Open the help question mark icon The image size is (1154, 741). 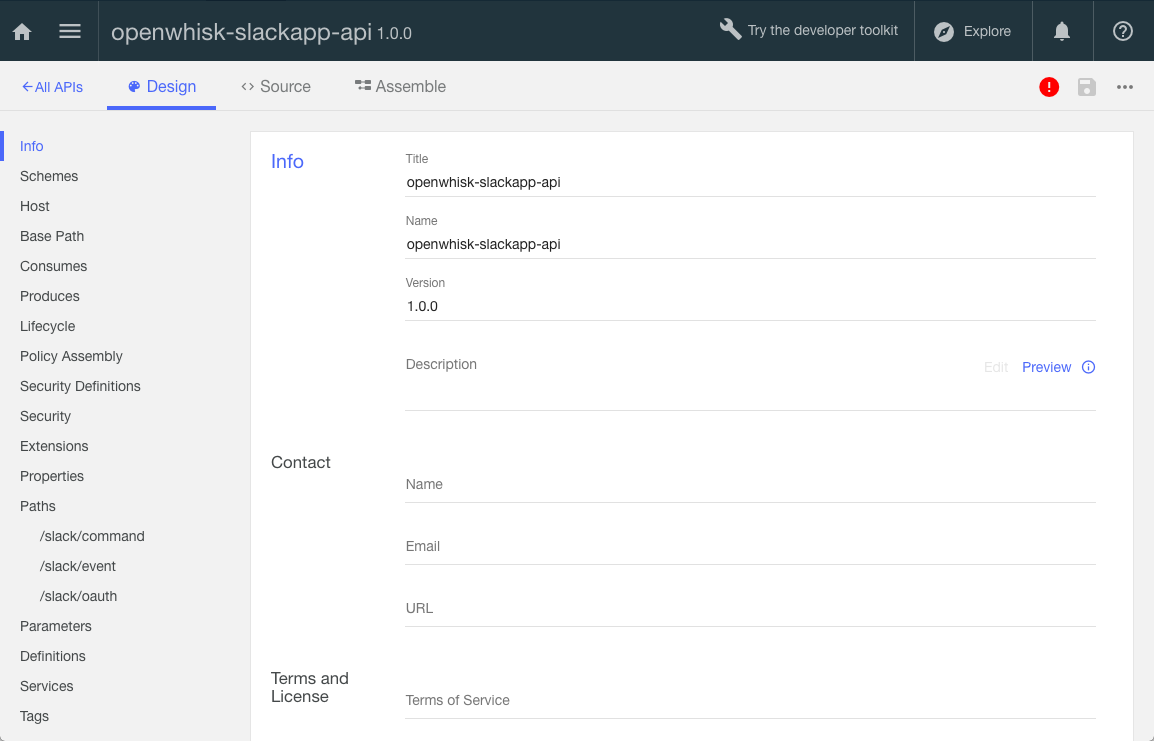coord(1122,31)
